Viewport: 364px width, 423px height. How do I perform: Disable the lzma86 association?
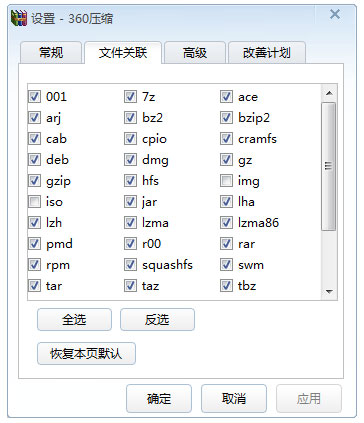tap(226, 223)
